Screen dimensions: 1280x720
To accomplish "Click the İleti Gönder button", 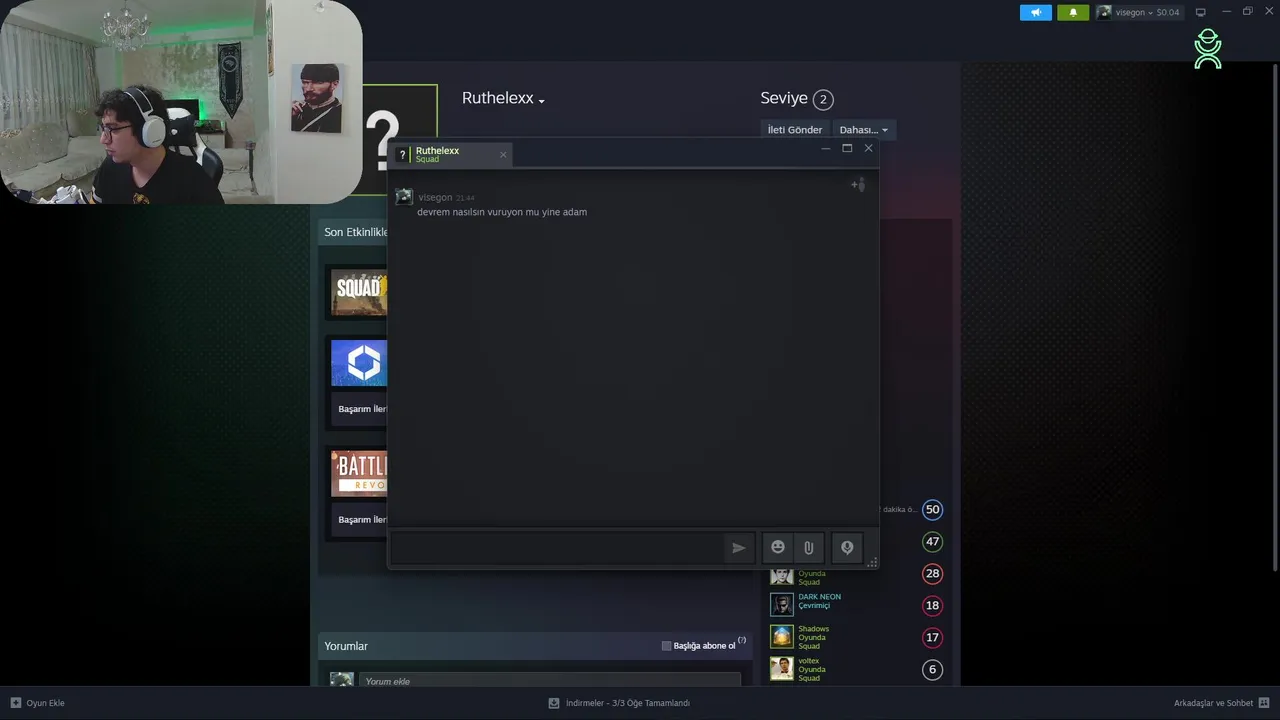I will tap(795, 130).
